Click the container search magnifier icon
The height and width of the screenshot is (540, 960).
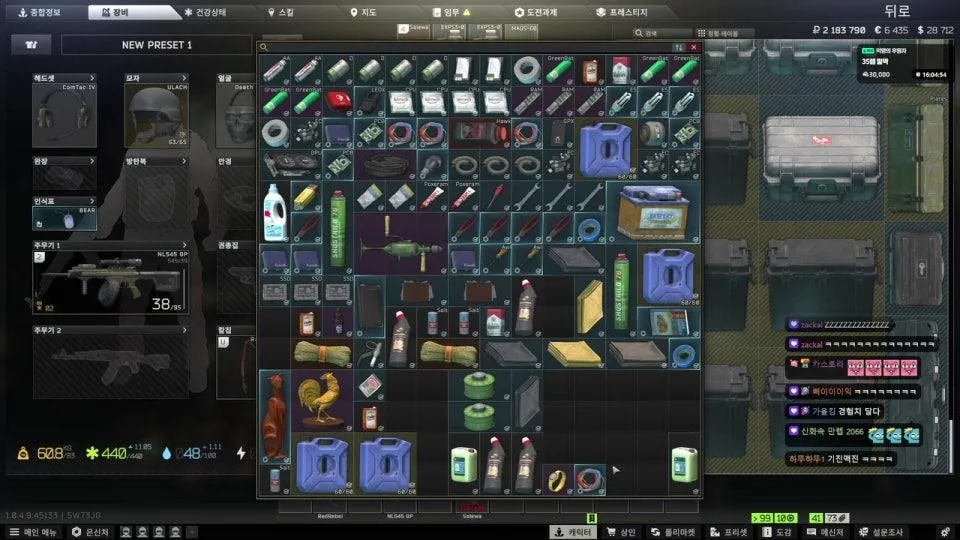[264, 47]
